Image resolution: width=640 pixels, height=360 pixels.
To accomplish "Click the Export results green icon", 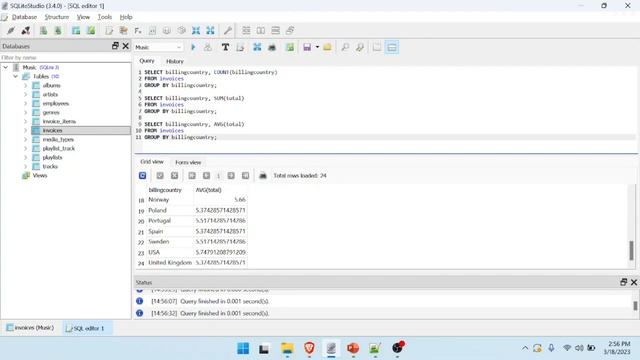I will point(290,47).
